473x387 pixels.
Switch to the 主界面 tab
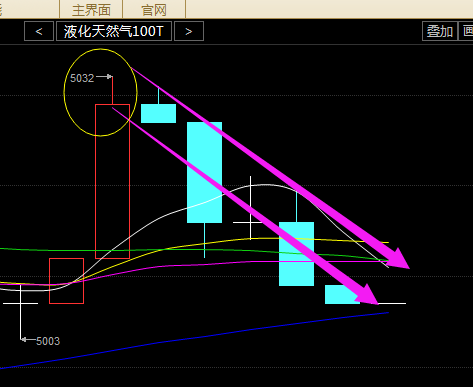point(91,9)
